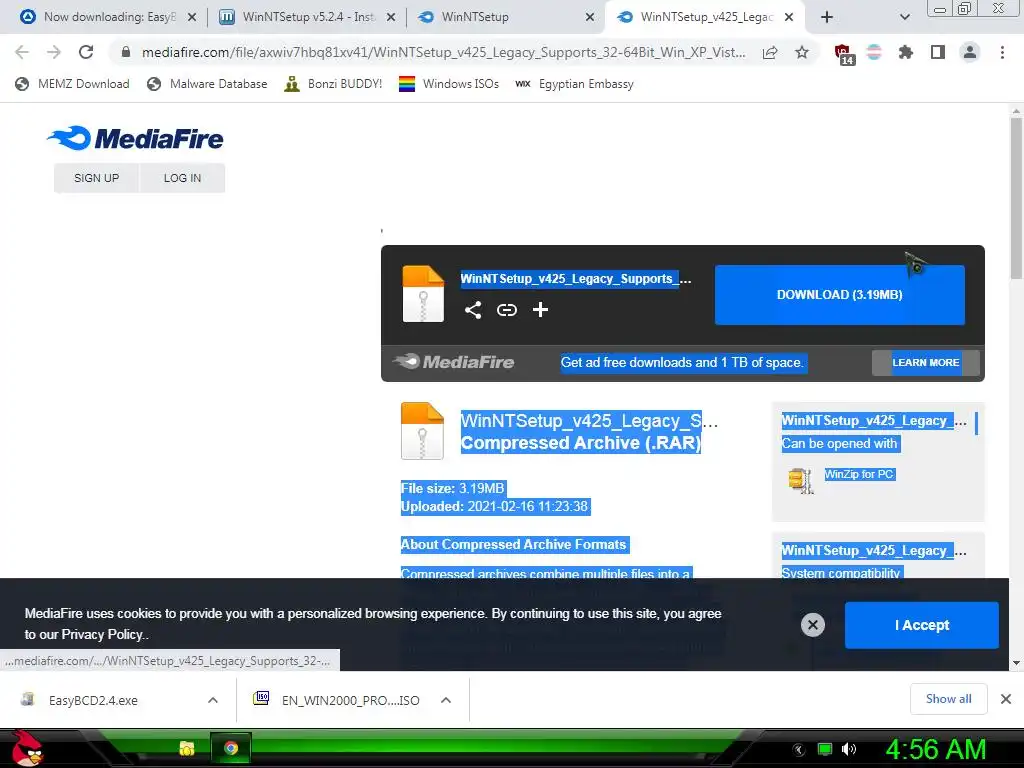Open a new tab with the plus button
1024x768 pixels.
click(827, 17)
